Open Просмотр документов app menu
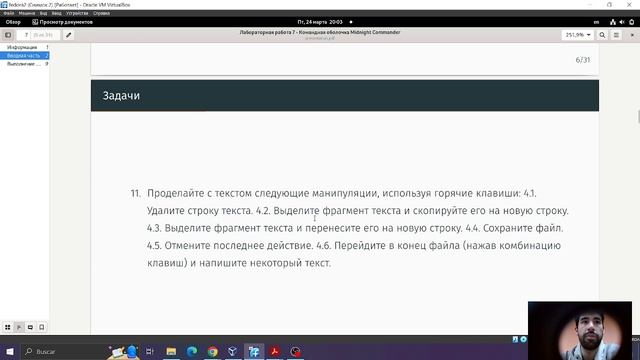Image resolution: width=640 pixels, height=360 pixels. coord(62,22)
